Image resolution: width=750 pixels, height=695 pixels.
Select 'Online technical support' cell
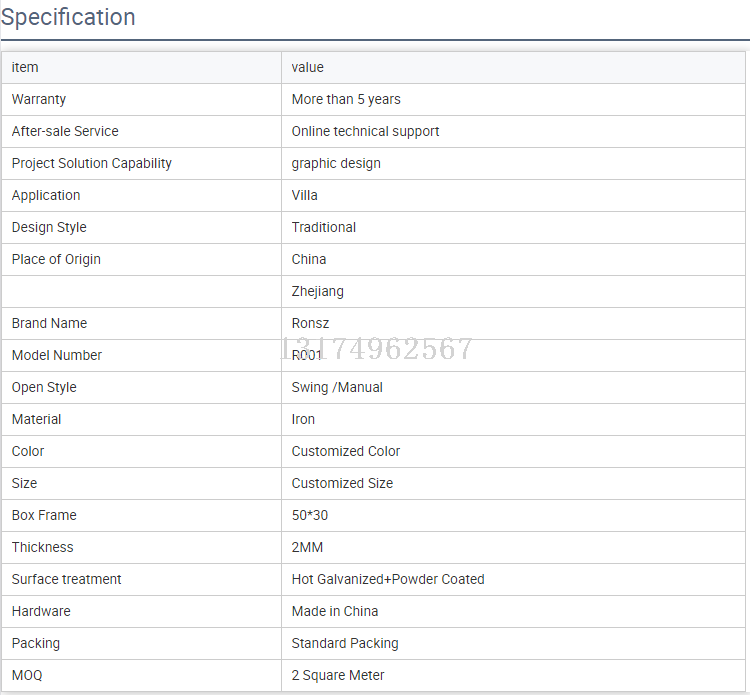point(365,131)
